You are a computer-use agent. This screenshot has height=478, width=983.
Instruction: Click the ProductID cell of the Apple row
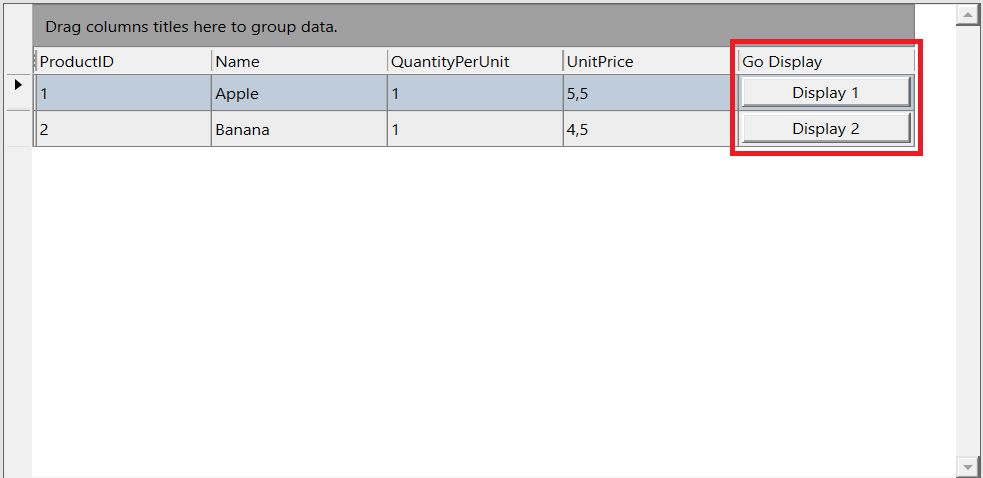click(x=123, y=94)
